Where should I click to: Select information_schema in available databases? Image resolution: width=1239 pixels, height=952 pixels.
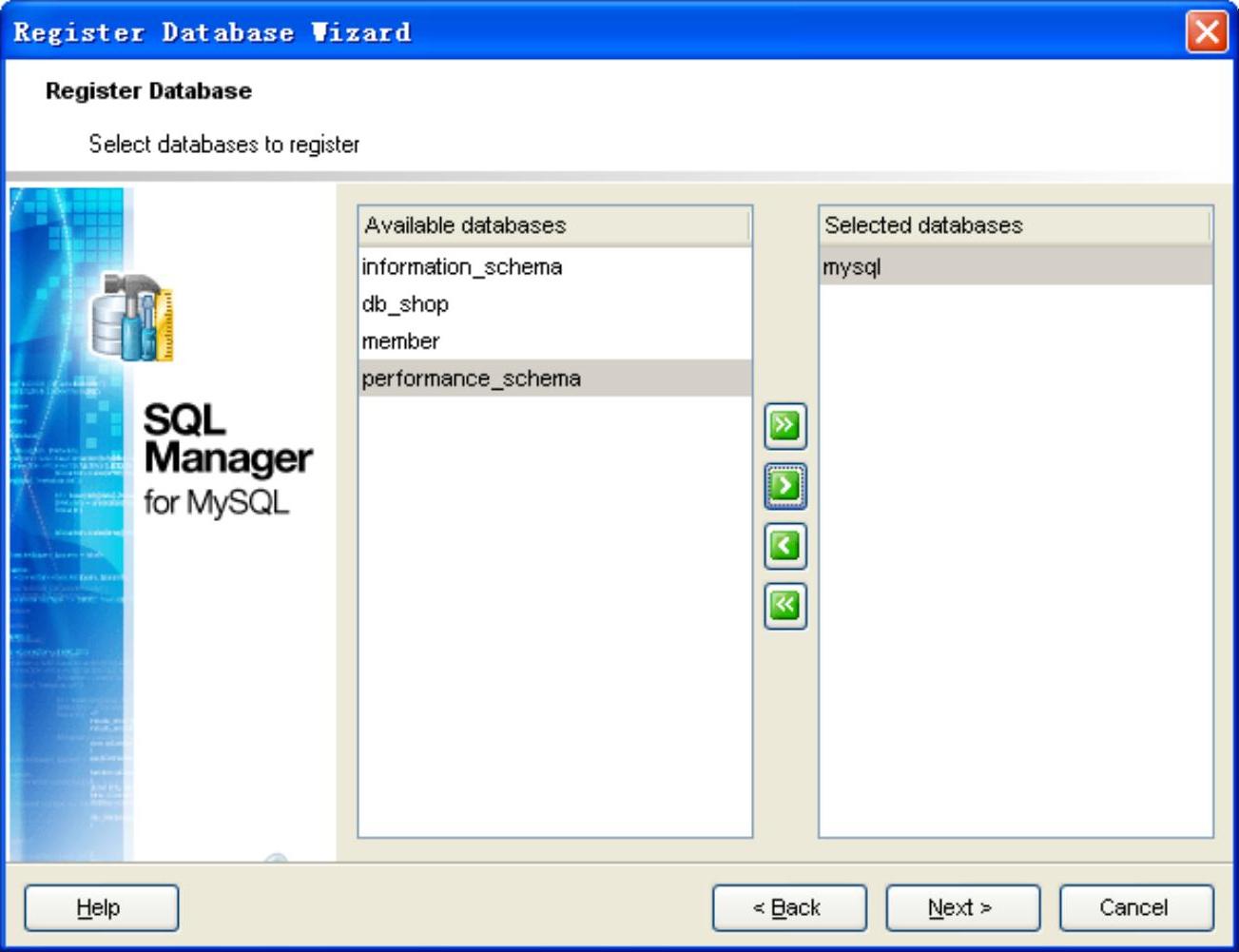click(x=555, y=267)
